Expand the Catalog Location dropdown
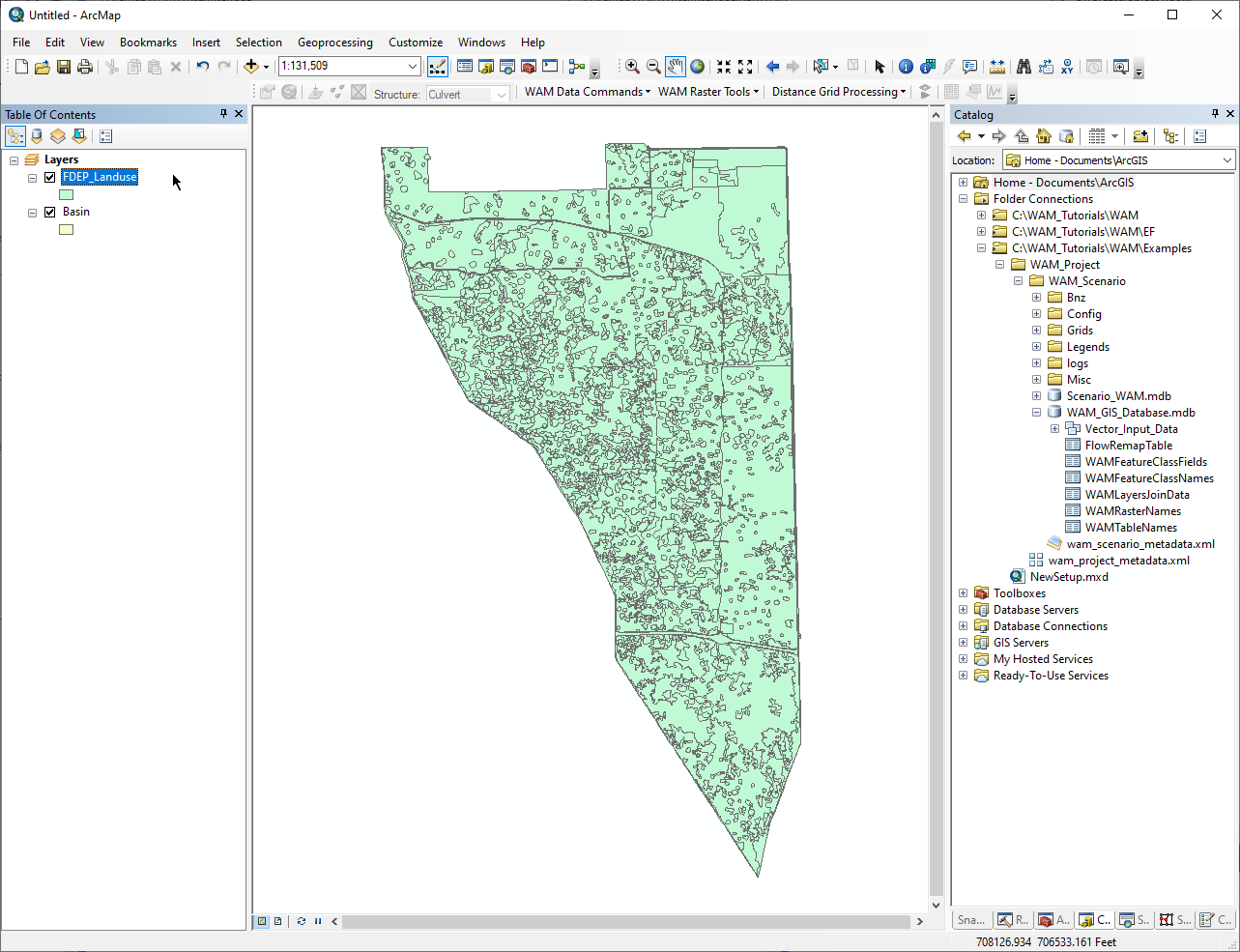This screenshot has height=952, width=1240. tap(1227, 160)
